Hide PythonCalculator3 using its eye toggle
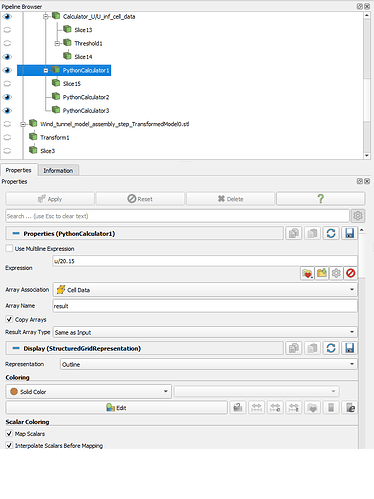 (7, 110)
